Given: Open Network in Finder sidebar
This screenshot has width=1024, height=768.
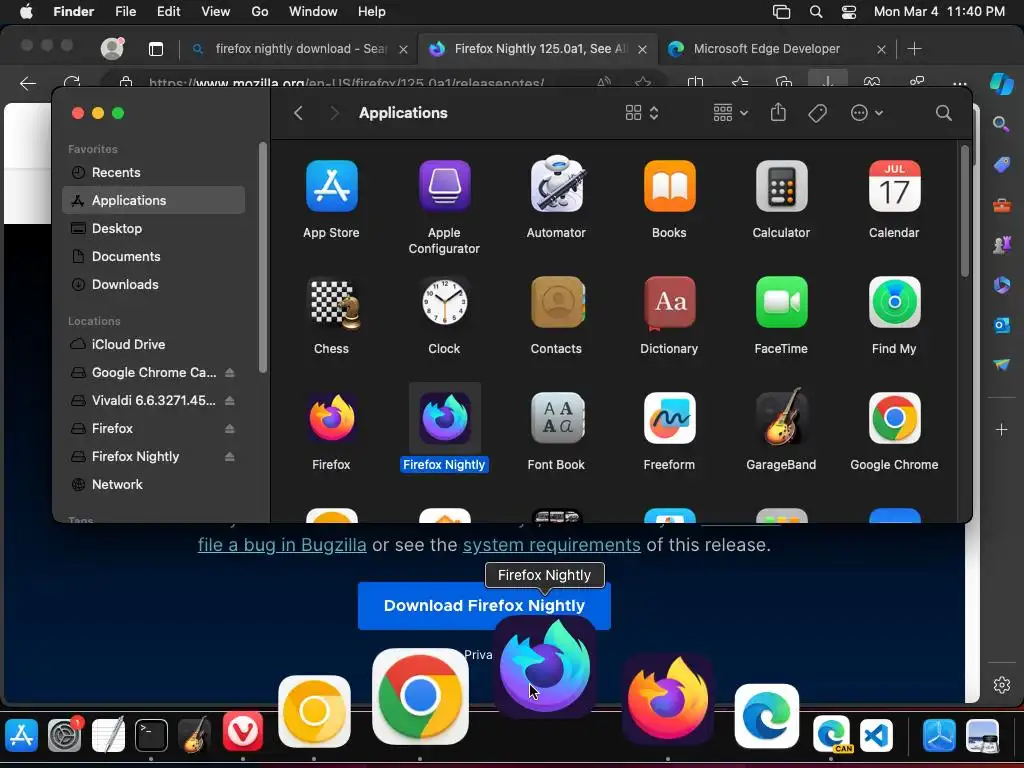Looking at the screenshot, I should 153,485.
